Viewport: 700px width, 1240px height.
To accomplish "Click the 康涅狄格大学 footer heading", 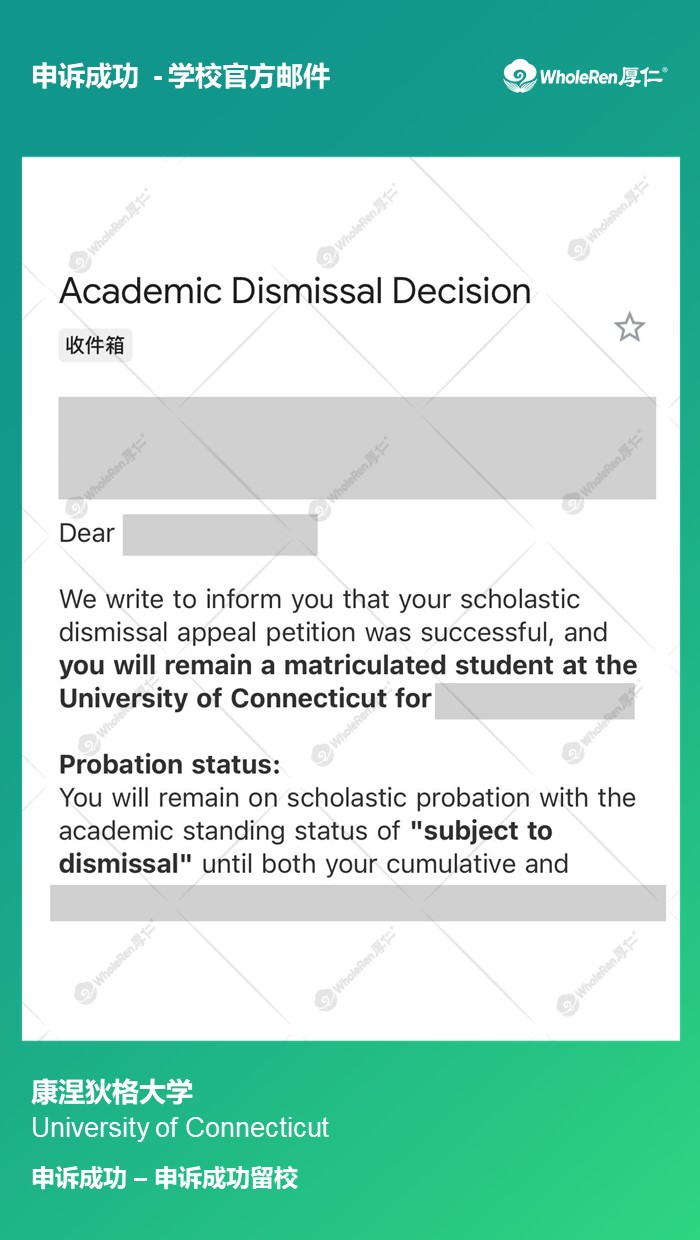I will [112, 1092].
